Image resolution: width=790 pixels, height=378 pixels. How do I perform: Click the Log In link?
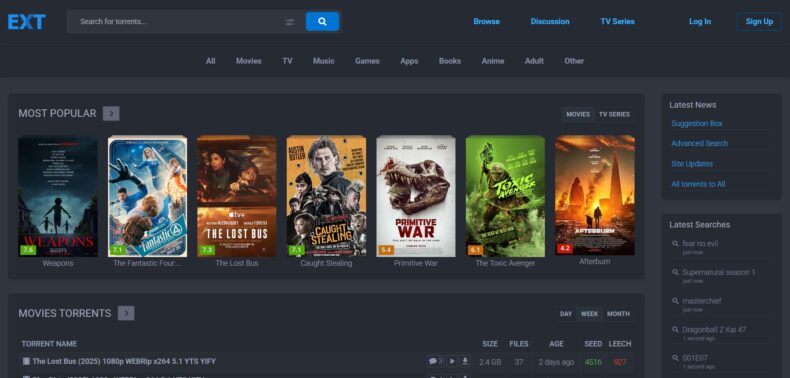point(700,21)
